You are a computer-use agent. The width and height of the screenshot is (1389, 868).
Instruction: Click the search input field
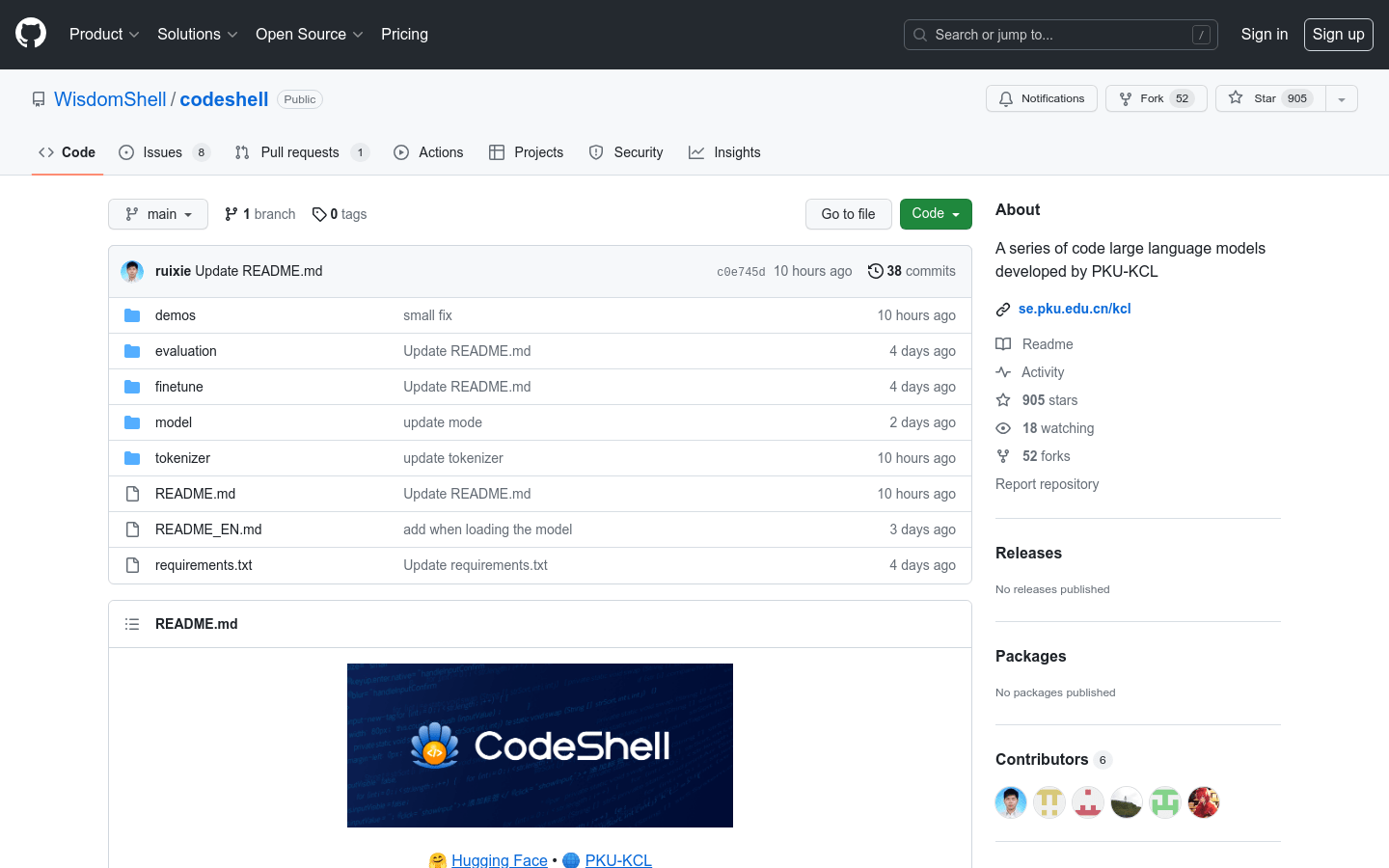pyautogui.click(x=1060, y=34)
